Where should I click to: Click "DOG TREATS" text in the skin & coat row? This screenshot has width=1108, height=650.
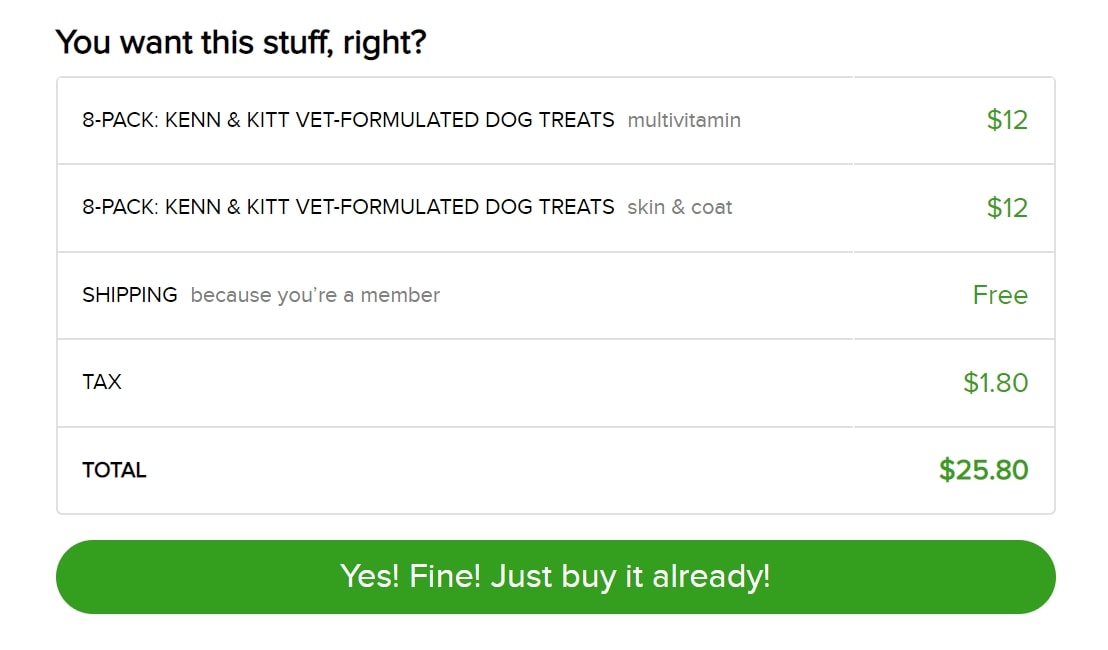(x=550, y=207)
